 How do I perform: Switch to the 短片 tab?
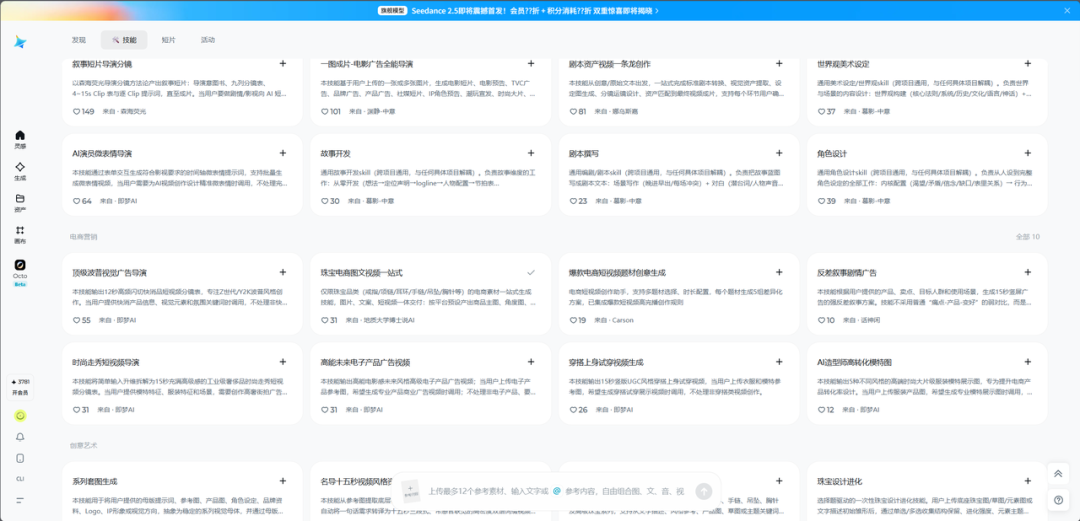click(168, 40)
